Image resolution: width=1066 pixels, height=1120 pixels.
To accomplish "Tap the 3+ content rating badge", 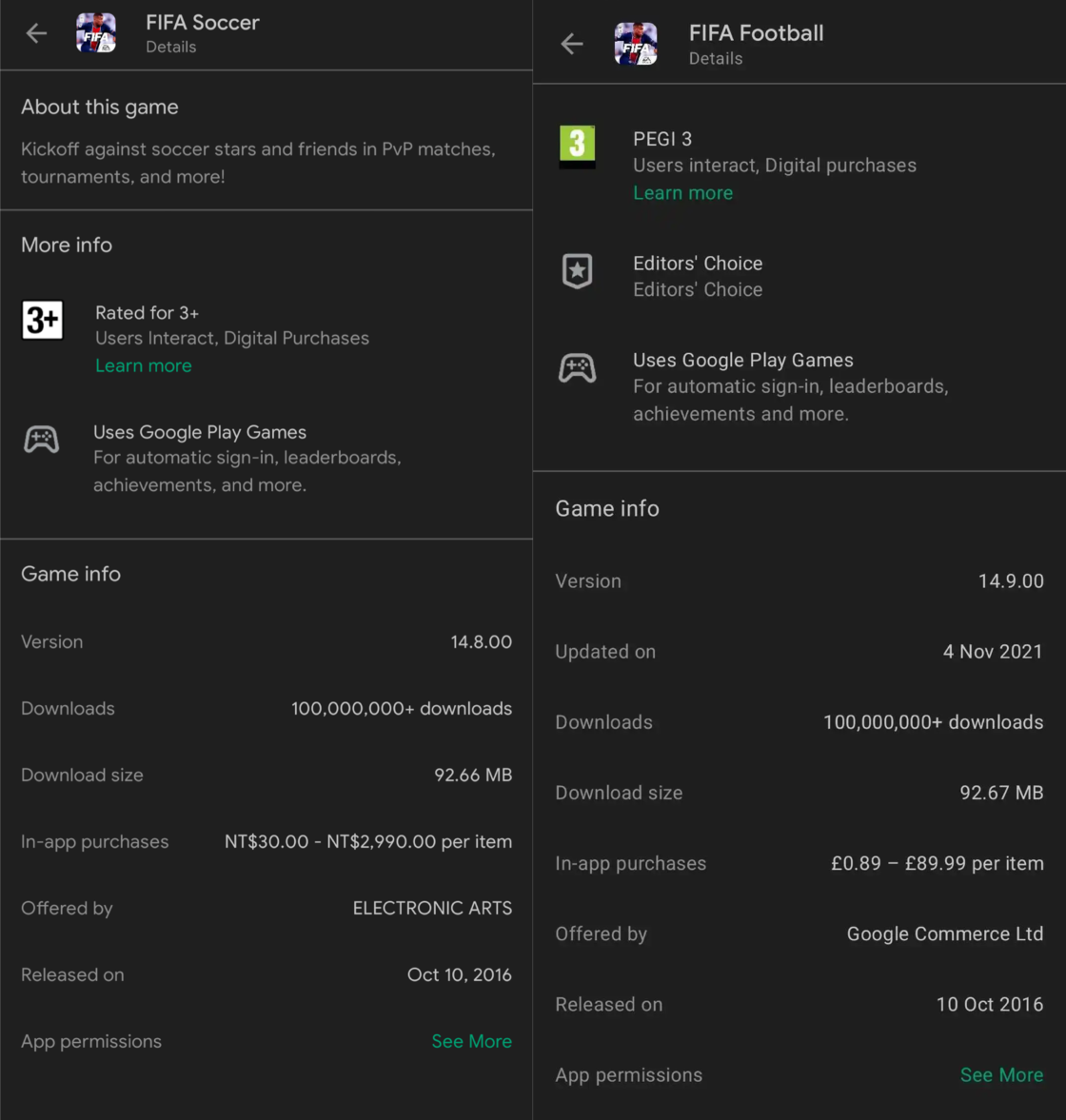I will (42, 320).
